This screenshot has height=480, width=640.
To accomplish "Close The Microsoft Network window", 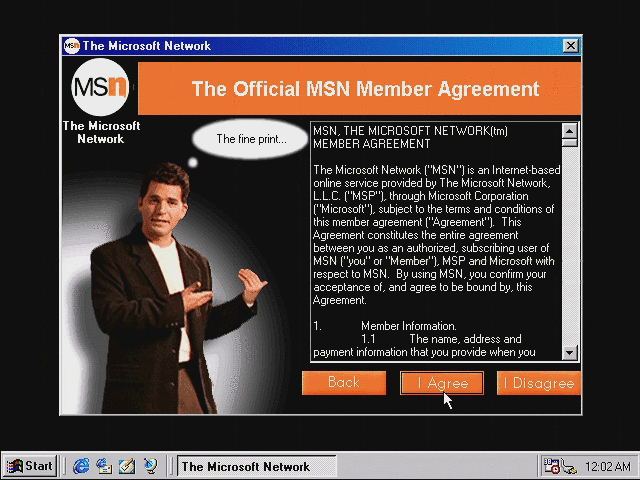I will pyautogui.click(x=570, y=46).
